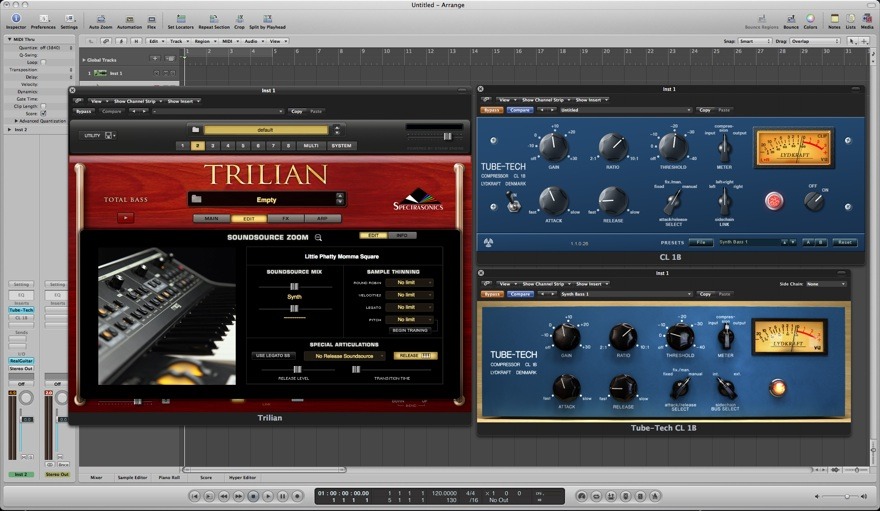This screenshot has height=511, width=880.
Task: Switch to the Sample Editor tab
Action: [132, 477]
